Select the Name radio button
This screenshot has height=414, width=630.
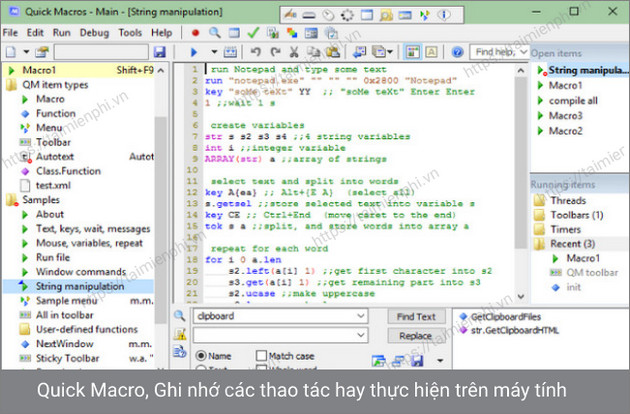click(x=201, y=355)
